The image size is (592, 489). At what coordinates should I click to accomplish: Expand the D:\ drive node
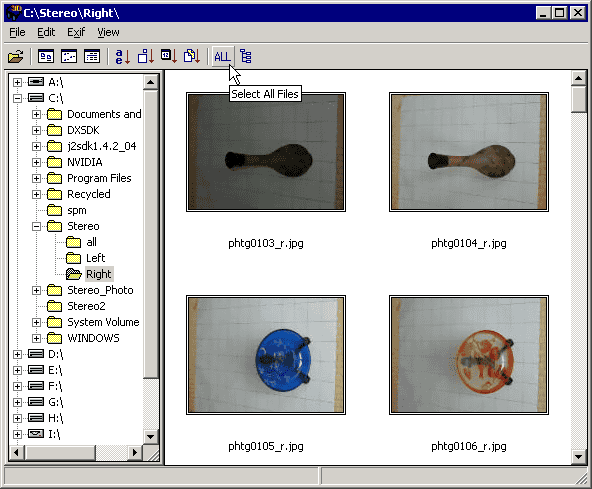(17, 354)
